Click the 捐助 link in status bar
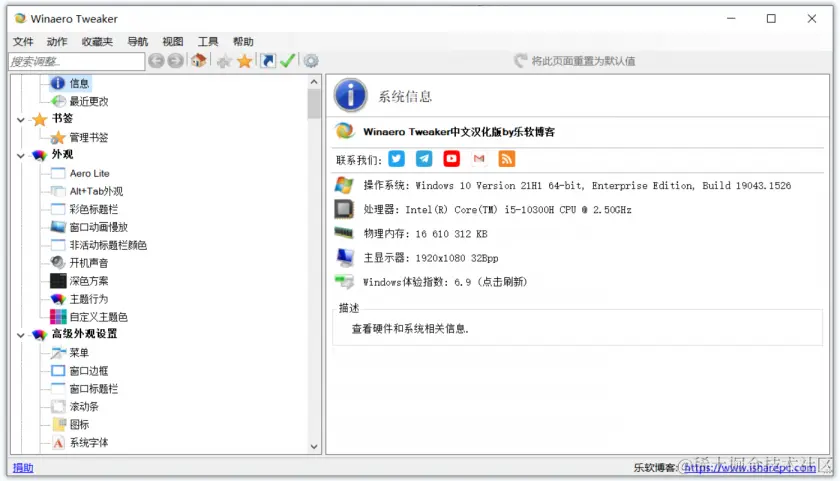Screen dimensions: 840x481 click(x=23, y=468)
